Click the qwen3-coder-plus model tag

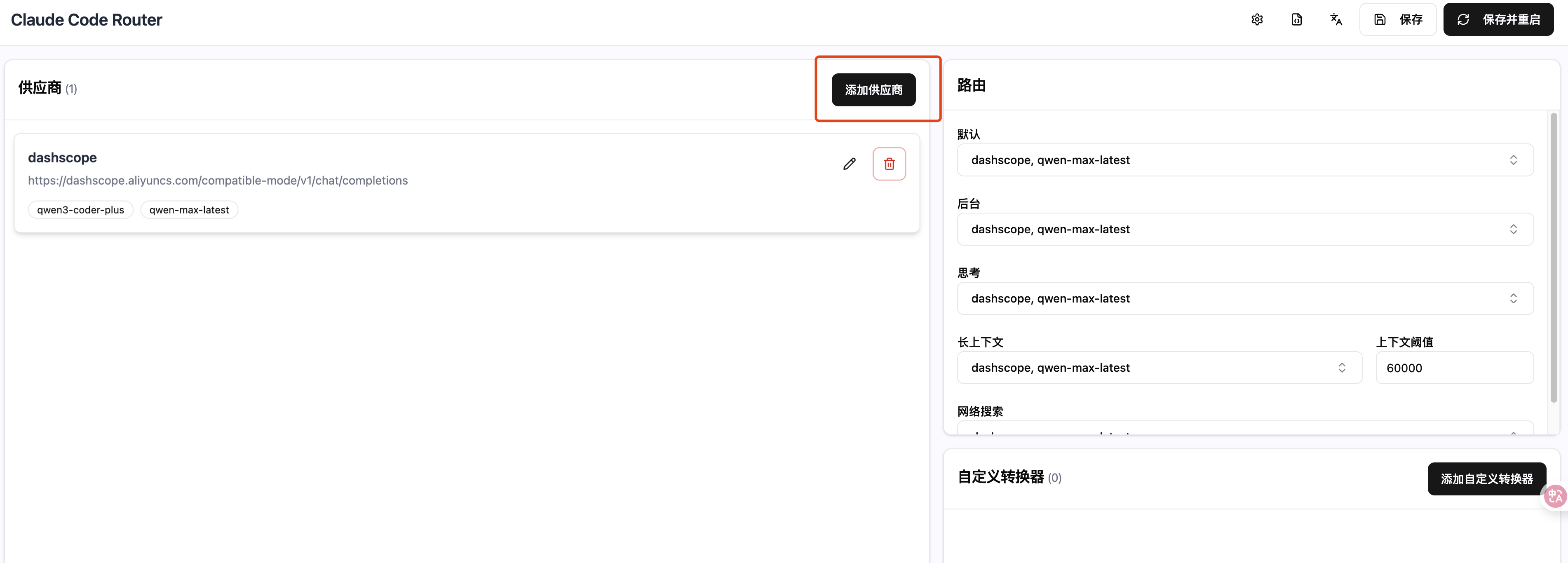[x=80, y=210]
